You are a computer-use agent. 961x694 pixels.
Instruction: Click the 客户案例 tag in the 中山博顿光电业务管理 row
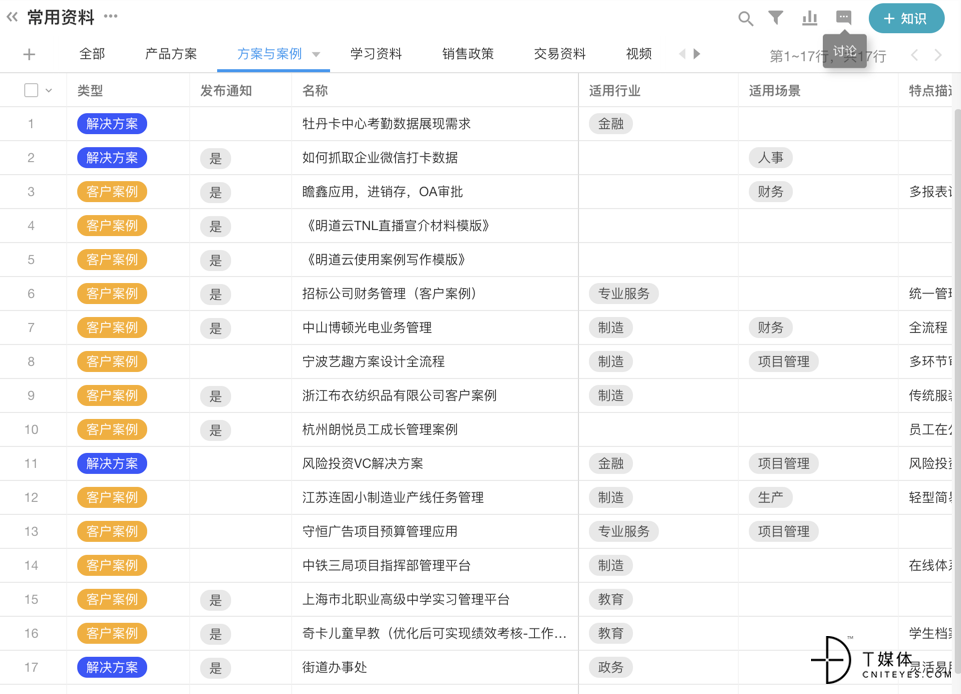click(112, 327)
